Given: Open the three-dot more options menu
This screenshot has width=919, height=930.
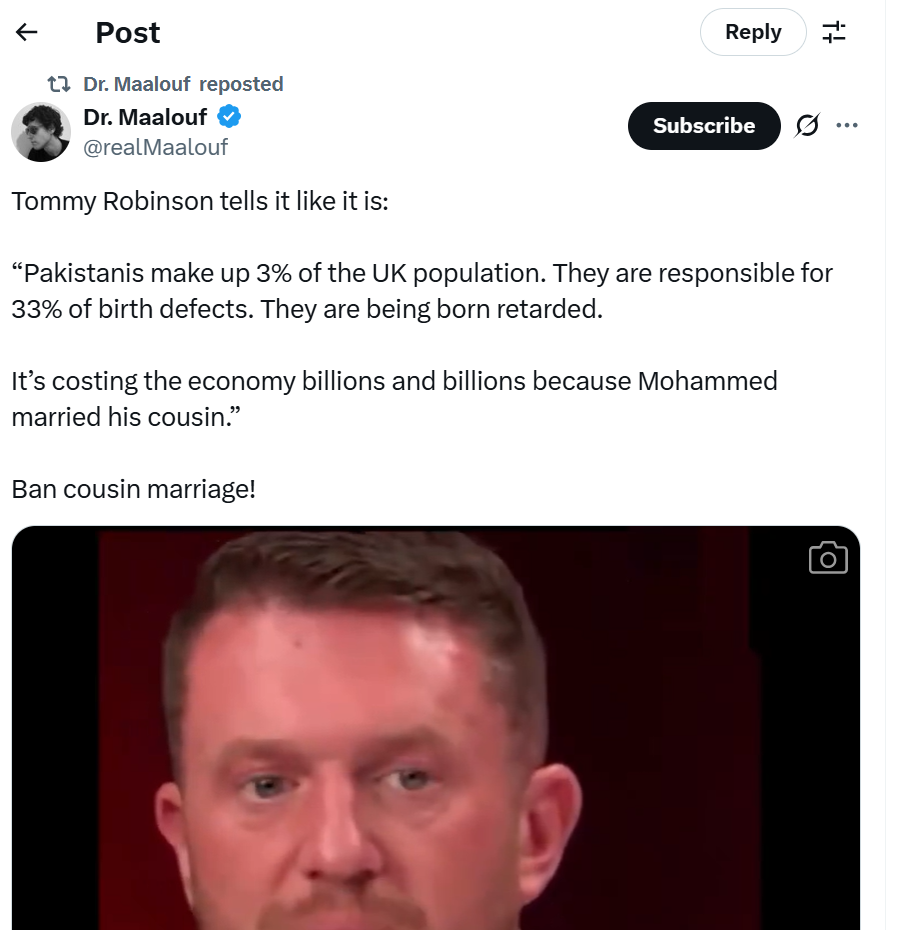Looking at the screenshot, I should [847, 126].
